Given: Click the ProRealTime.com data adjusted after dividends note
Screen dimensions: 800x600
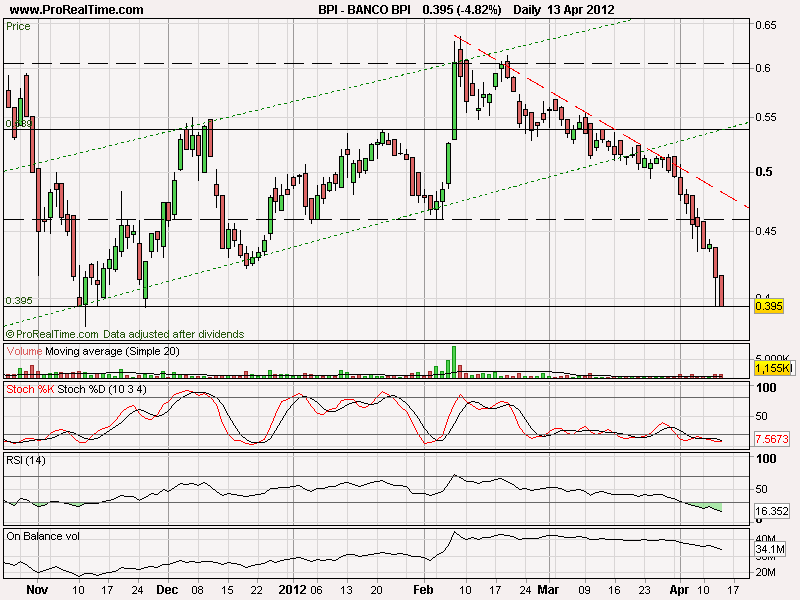Looking at the screenshot, I should click(x=124, y=334).
